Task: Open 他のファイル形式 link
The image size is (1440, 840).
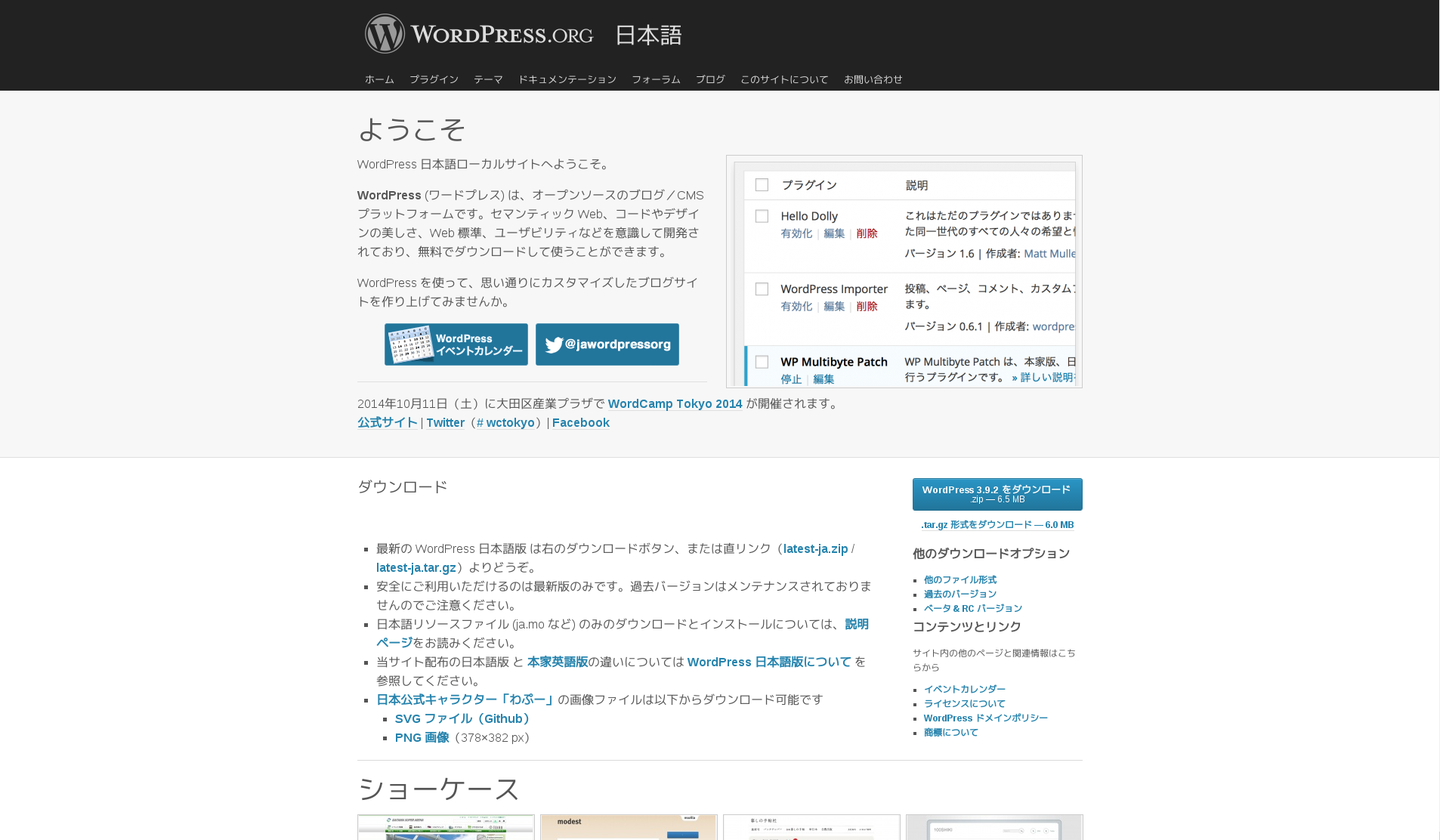Action: (960, 579)
